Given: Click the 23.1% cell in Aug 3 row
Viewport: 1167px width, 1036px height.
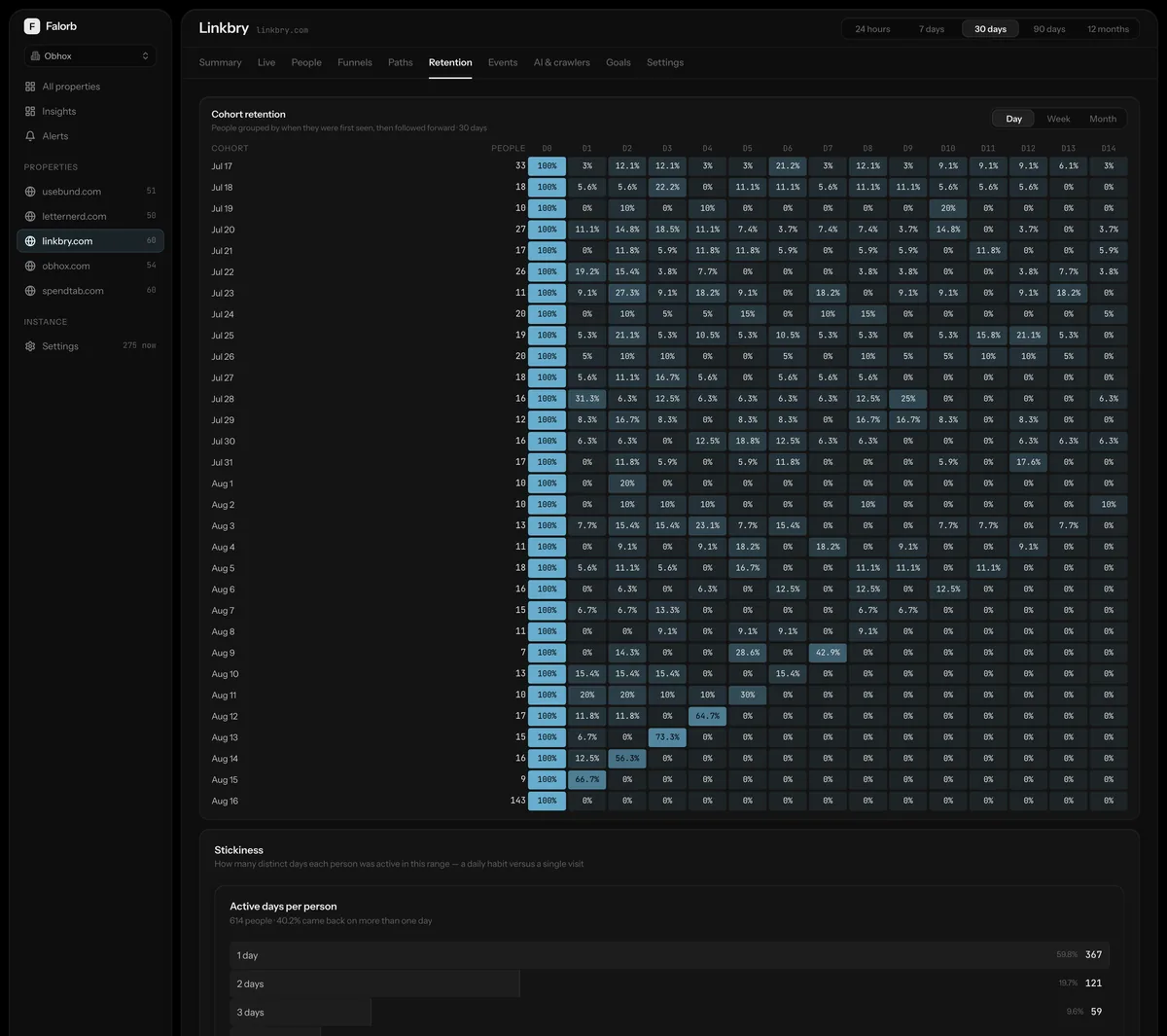Looking at the screenshot, I should 707,525.
